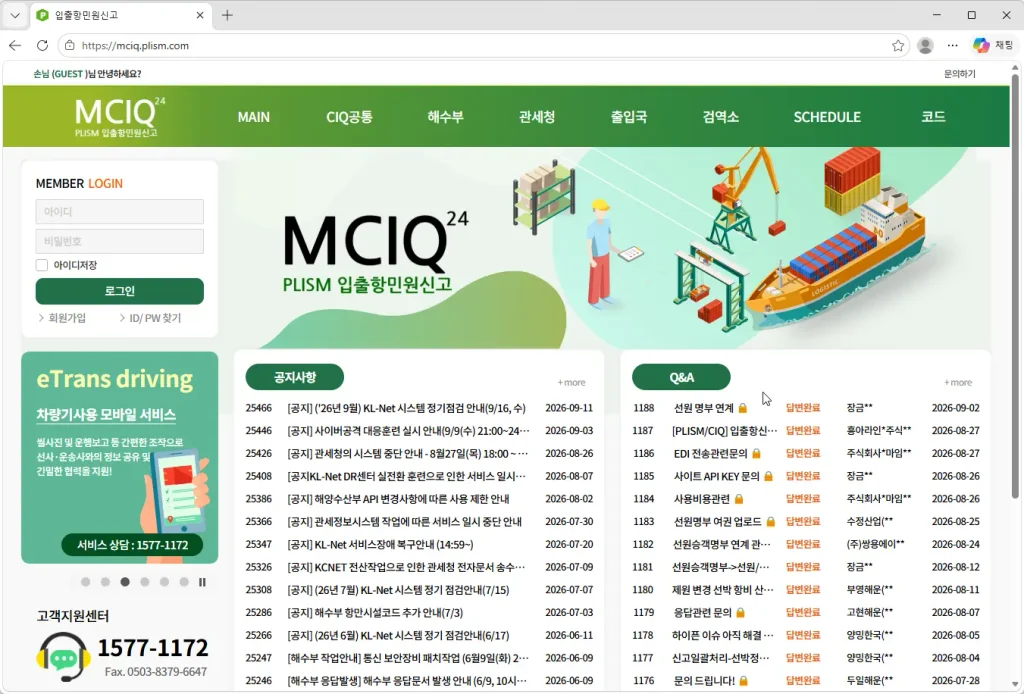Open the browser profile avatar
The width and height of the screenshot is (1024, 694).
(x=925, y=46)
